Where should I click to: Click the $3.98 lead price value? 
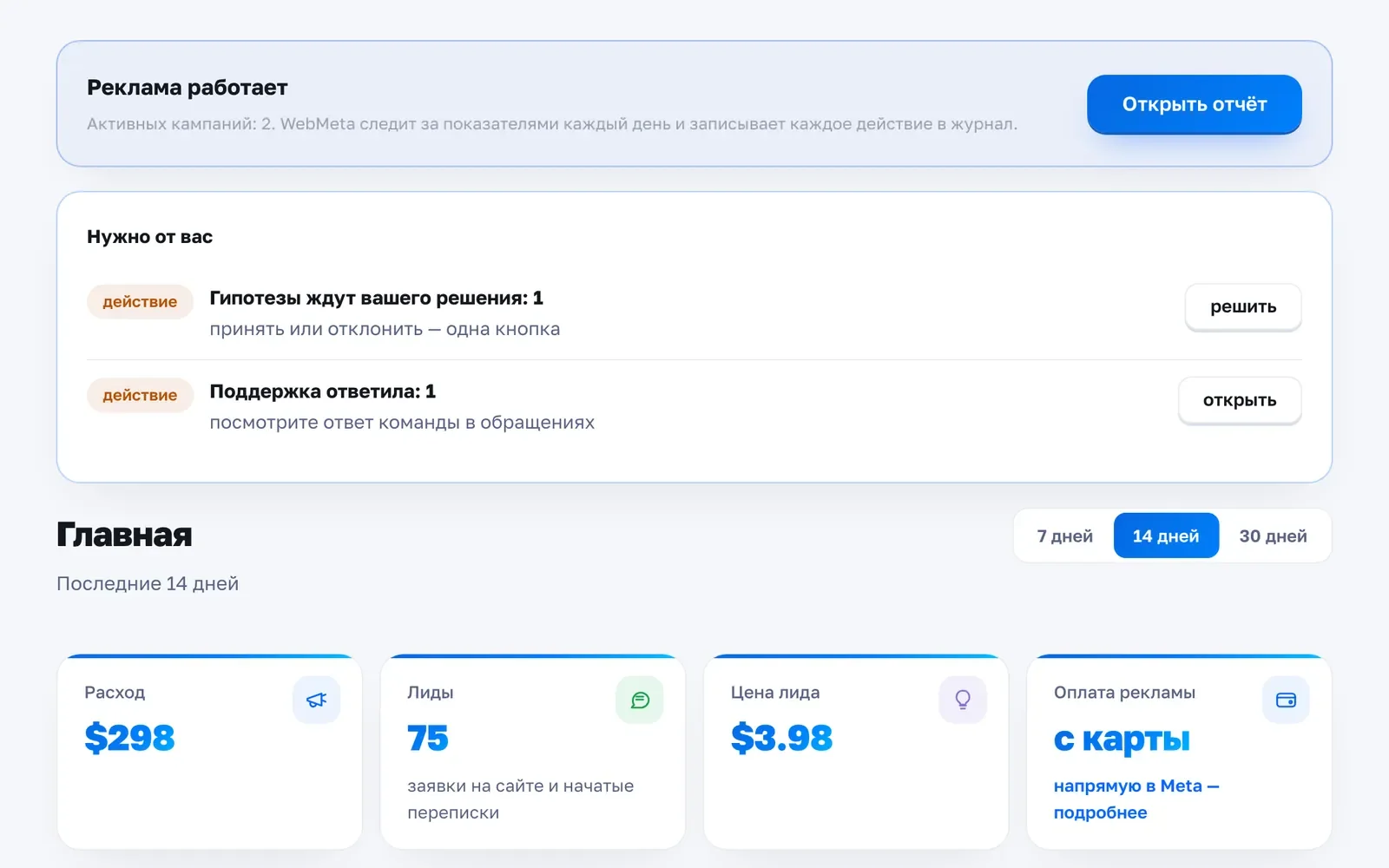coord(782,738)
